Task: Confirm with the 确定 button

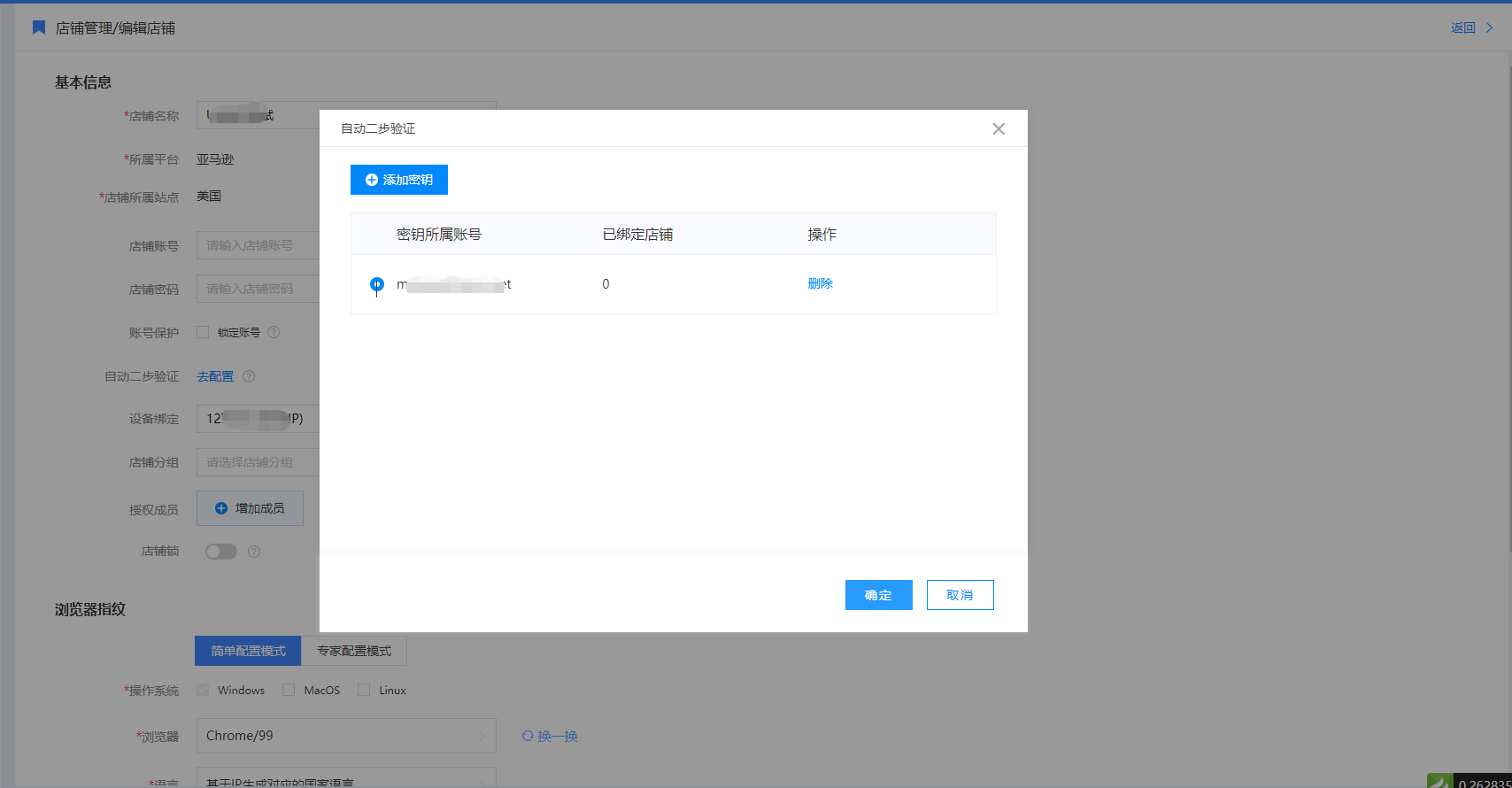Action: tap(878, 595)
